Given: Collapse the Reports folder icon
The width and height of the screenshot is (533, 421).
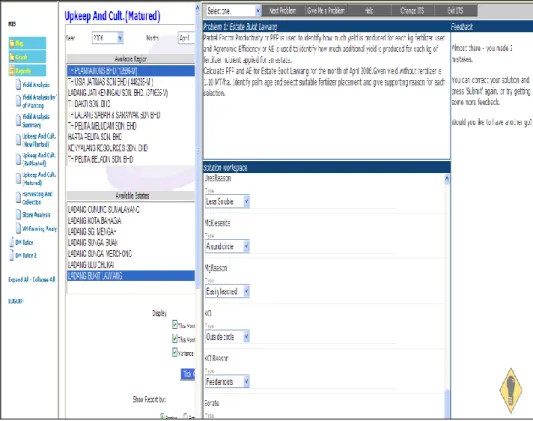Looking at the screenshot, I should 12,71.
